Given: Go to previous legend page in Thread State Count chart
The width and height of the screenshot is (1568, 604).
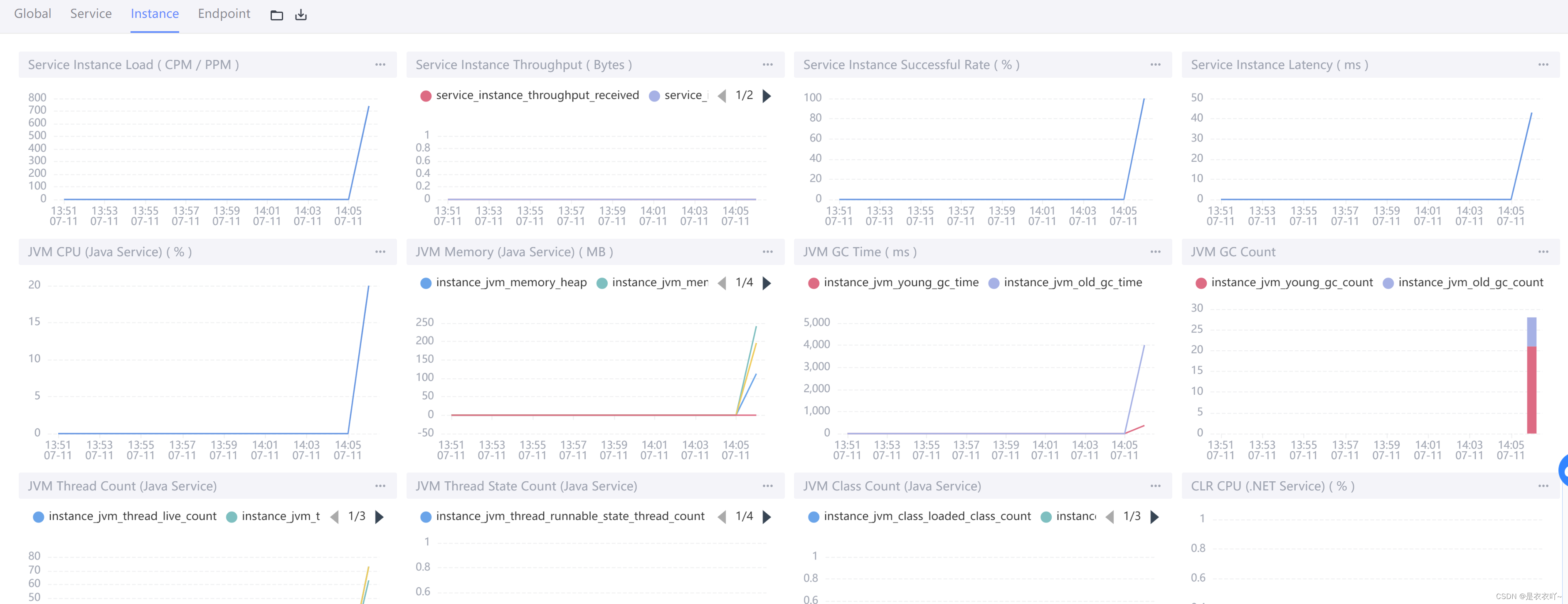Looking at the screenshot, I should [x=722, y=517].
